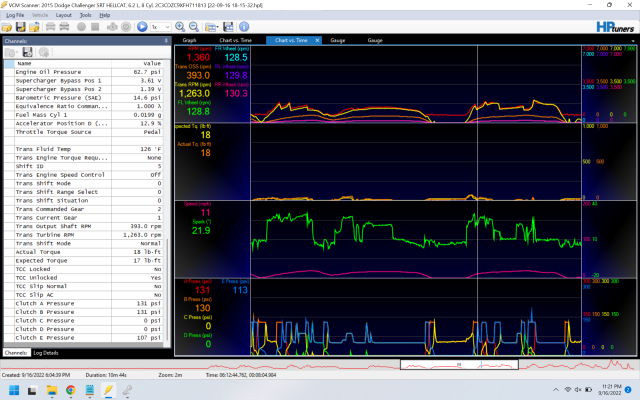Close the active Chart vs. Time tab
This screenshot has width=640, height=400.
(317, 40)
